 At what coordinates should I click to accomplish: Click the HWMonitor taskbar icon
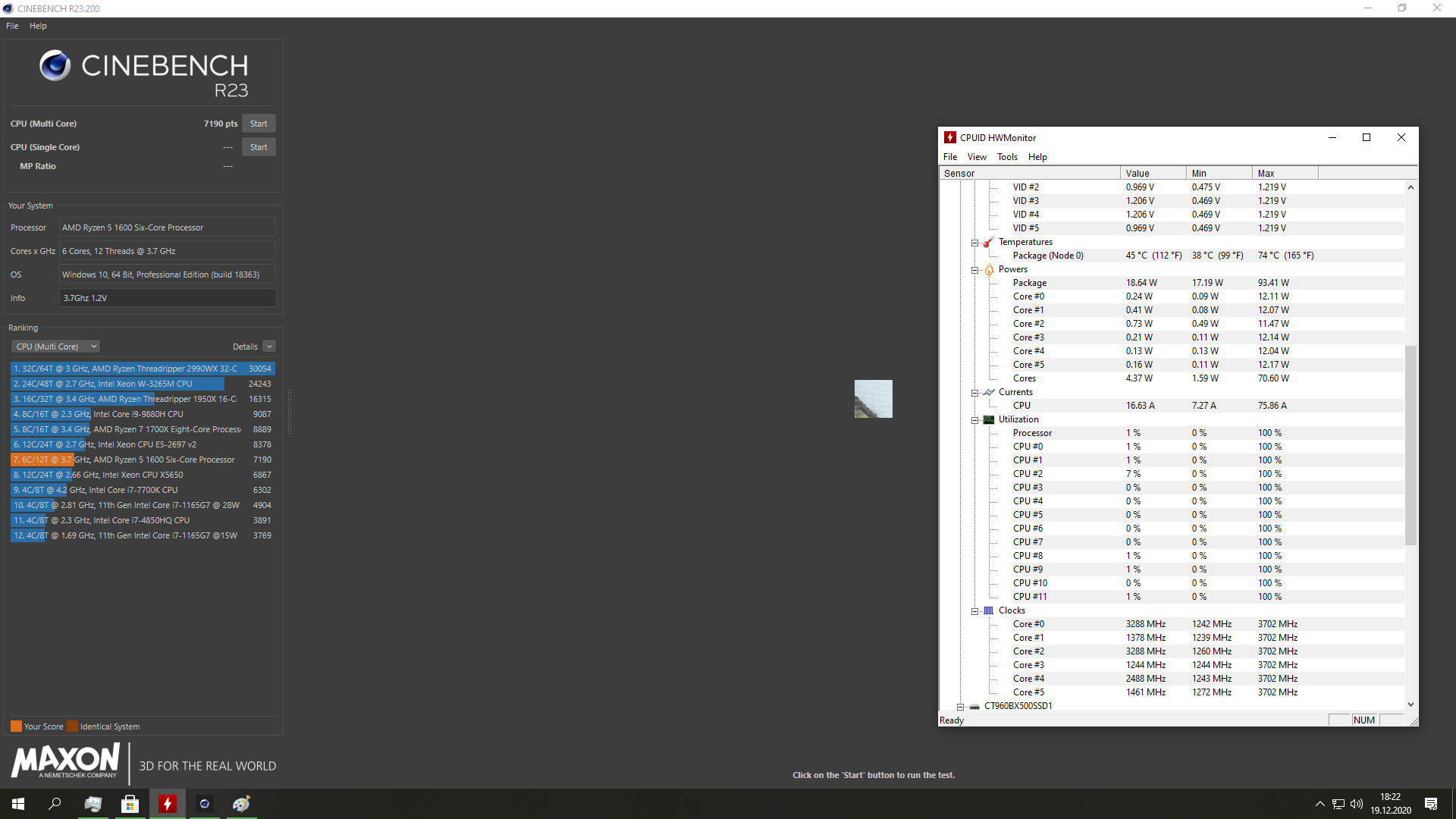(x=167, y=804)
